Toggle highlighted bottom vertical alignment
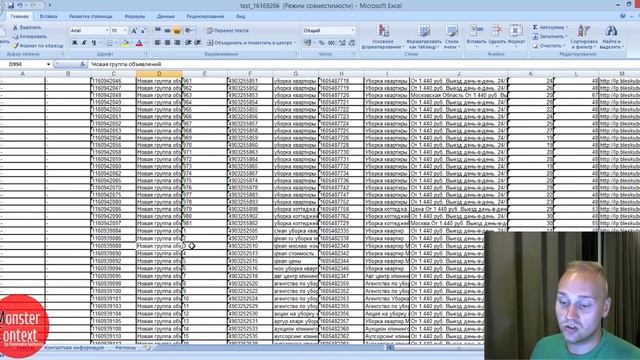The width and height of the screenshot is (640, 360). [x=177, y=31]
